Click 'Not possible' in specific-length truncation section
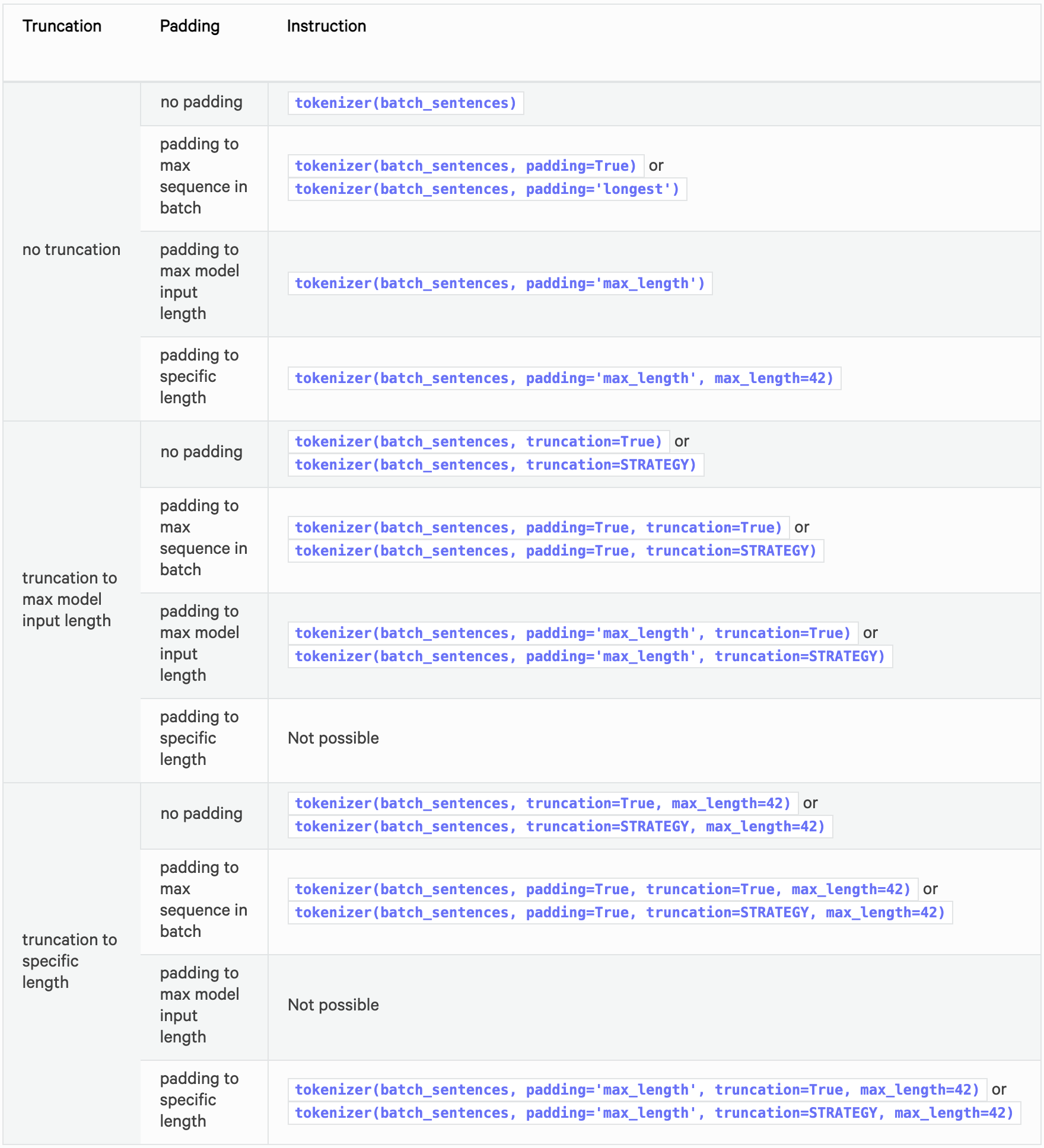Screen dimensions: 1044x1148 click(333, 1005)
